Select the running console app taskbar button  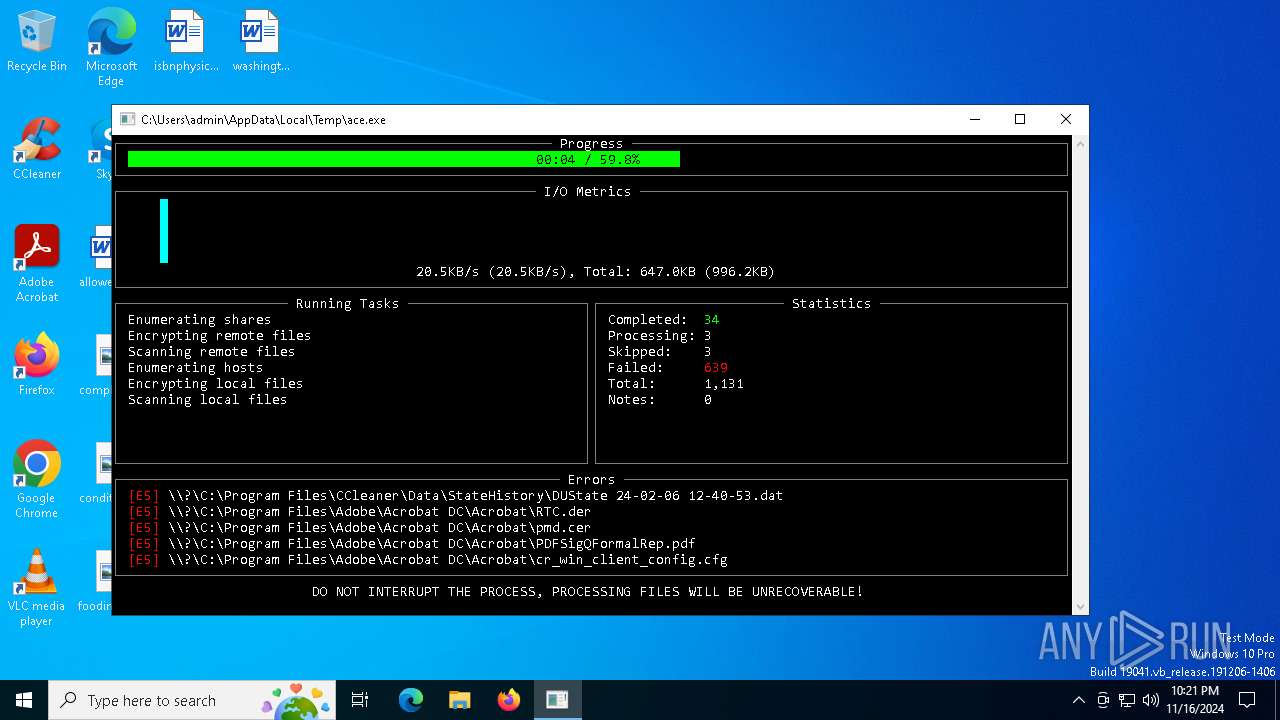(557, 700)
